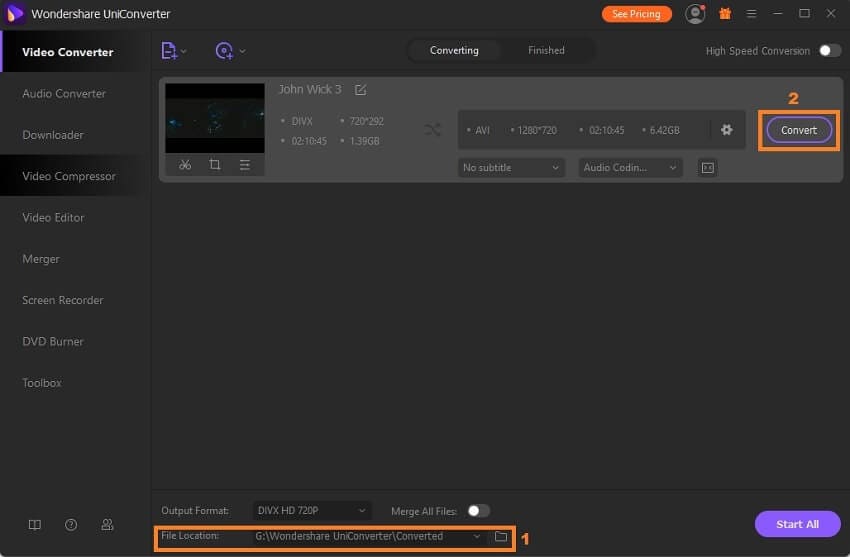Switch to the Converting tab
The width and height of the screenshot is (850, 557).
pos(454,50)
